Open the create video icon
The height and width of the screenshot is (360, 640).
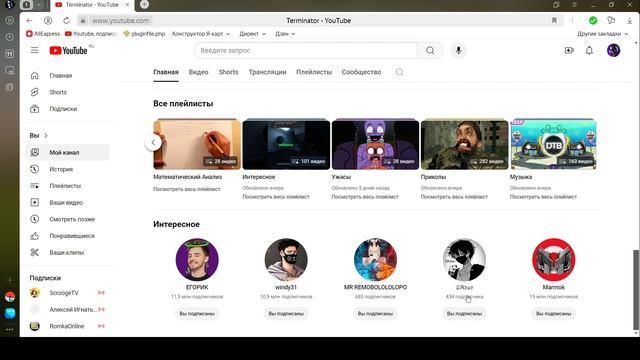point(569,50)
